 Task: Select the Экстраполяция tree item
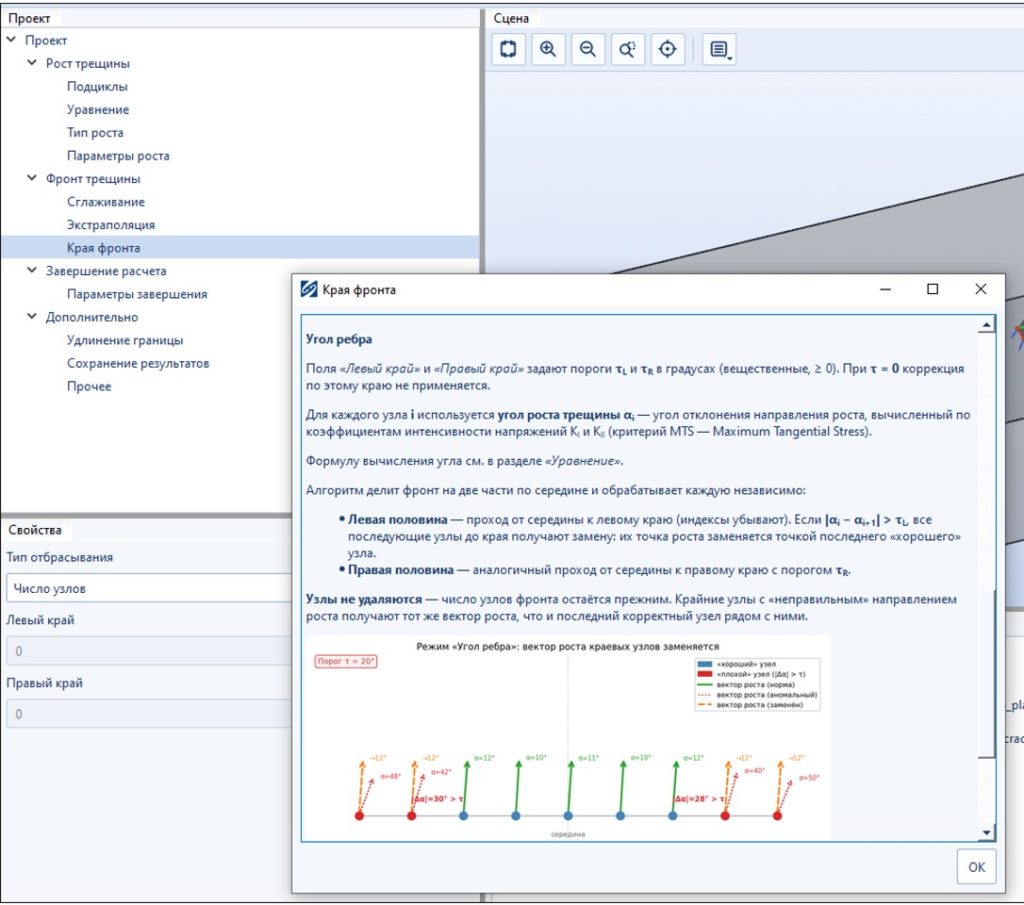(x=111, y=225)
